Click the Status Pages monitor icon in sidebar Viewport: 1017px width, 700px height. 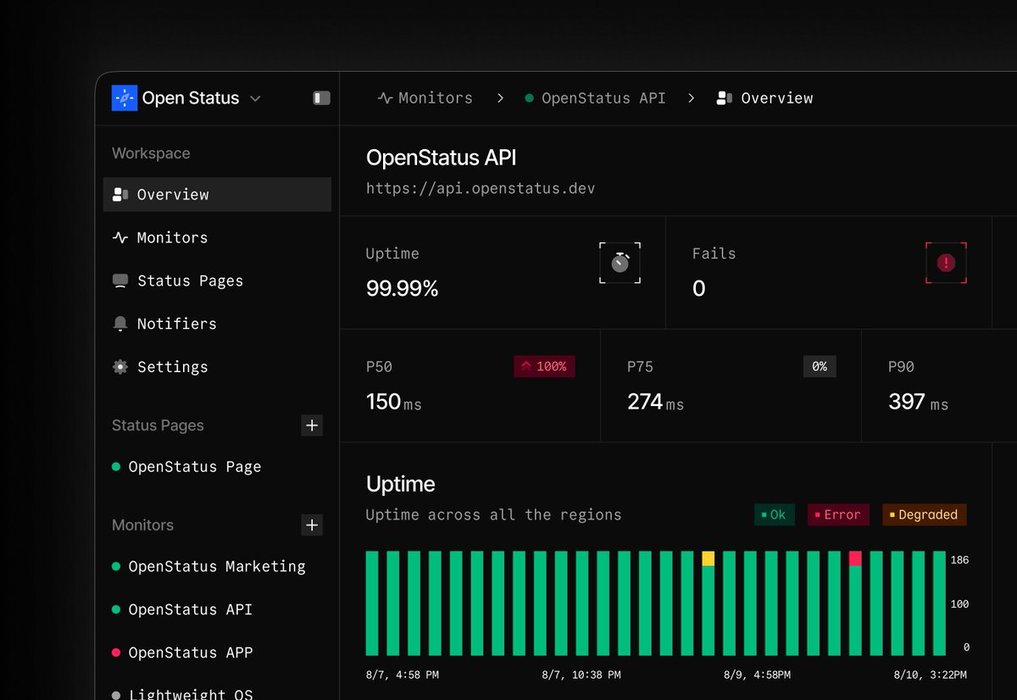click(120, 281)
